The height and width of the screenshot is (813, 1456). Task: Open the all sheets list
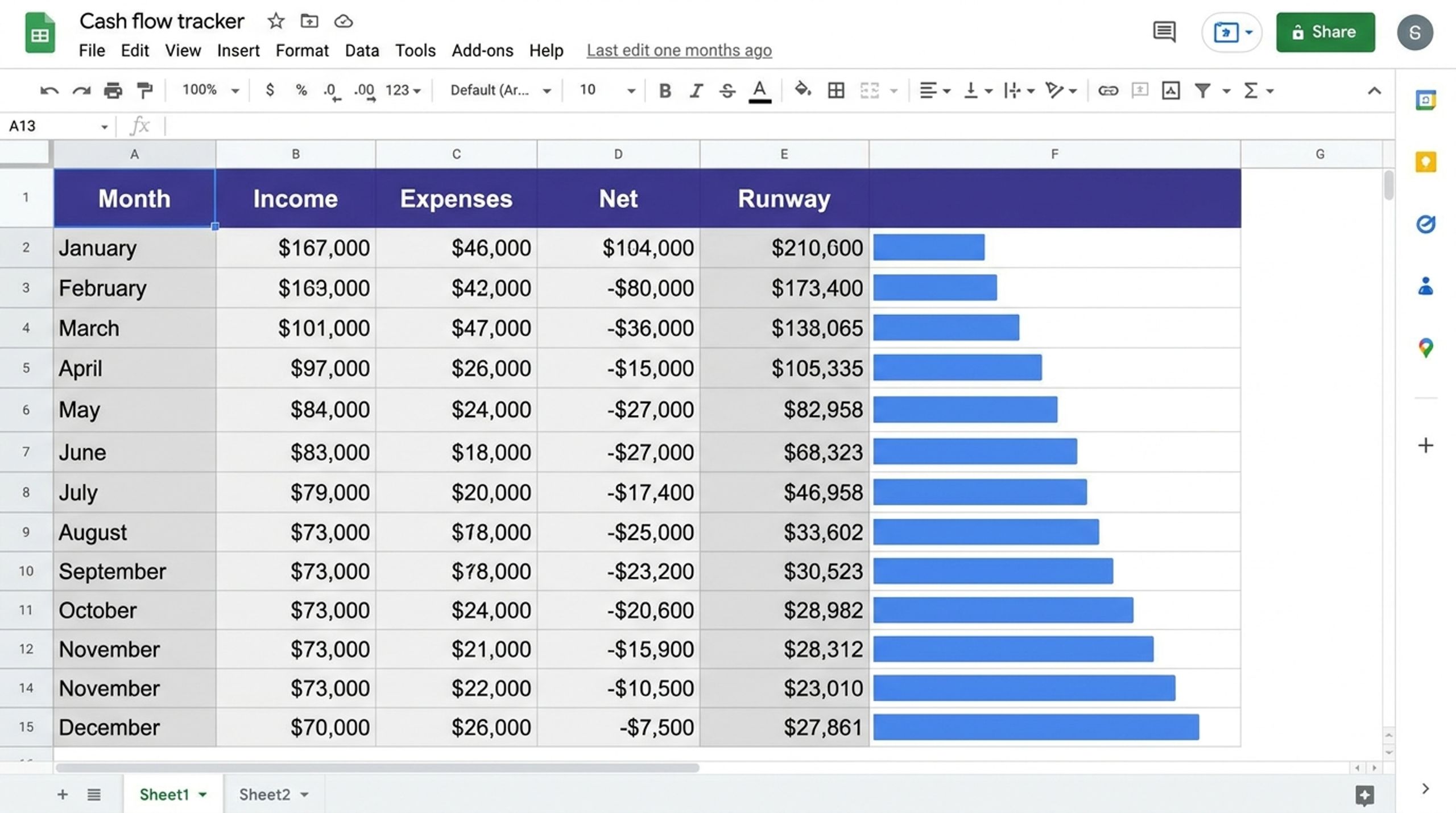point(94,794)
